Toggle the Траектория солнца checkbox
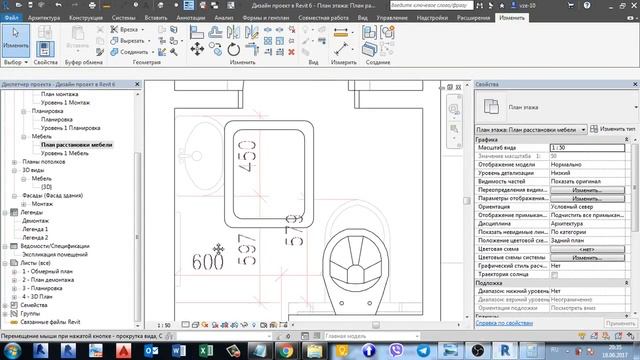 554,275
